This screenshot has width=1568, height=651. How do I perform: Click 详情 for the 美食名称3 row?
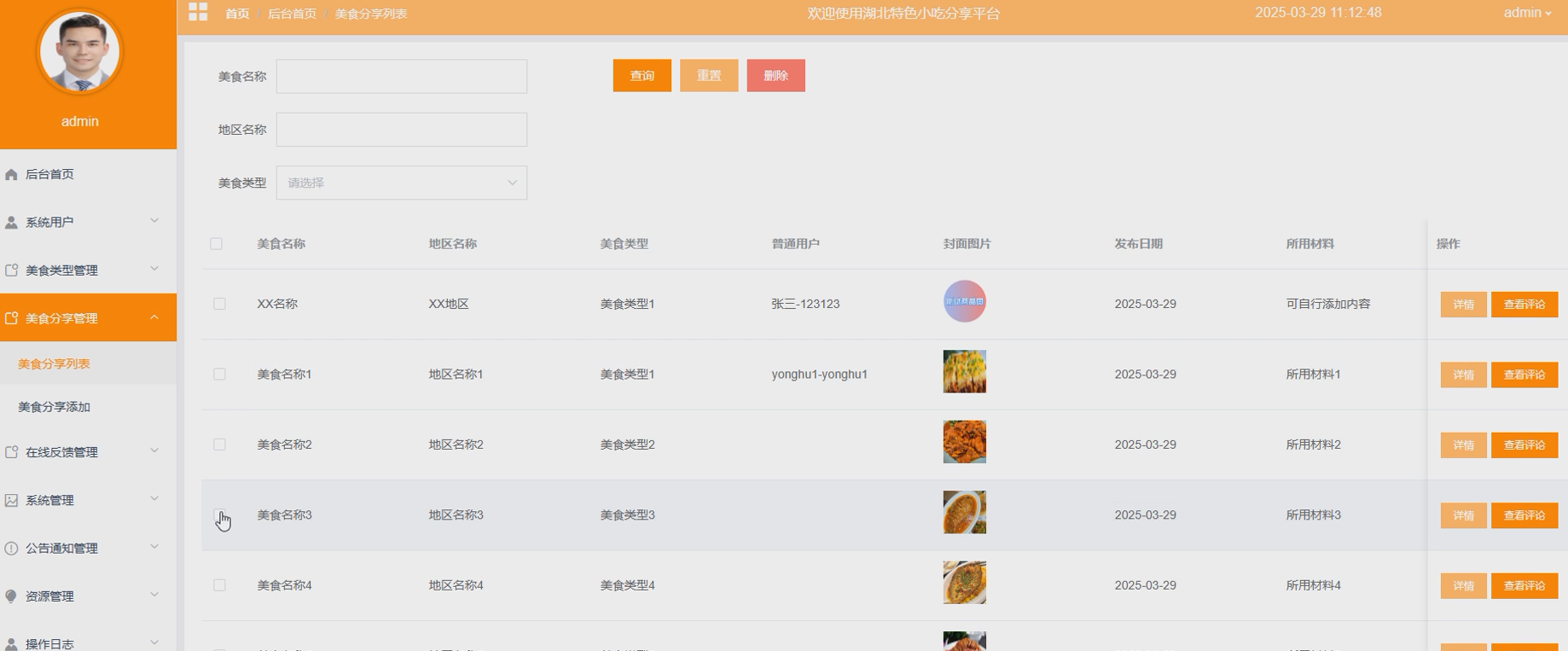coord(1463,515)
